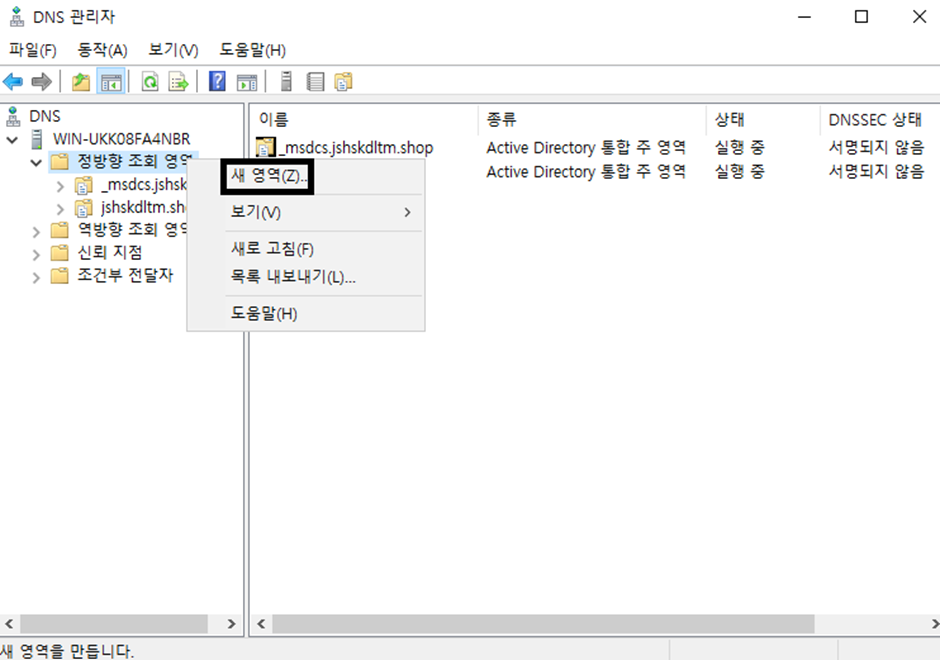Open the 동작(A) menu in menu bar

[x=103, y=50]
